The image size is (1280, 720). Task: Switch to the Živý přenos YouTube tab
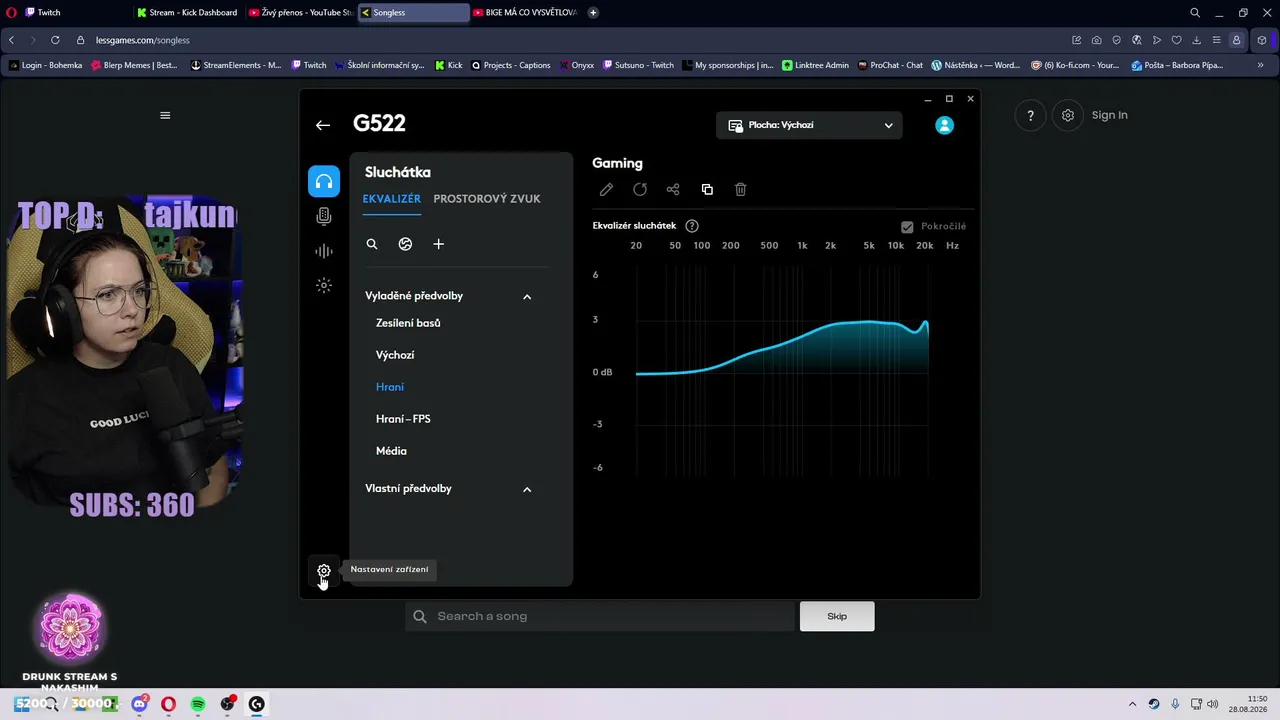pyautogui.click(x=300, y=13)
